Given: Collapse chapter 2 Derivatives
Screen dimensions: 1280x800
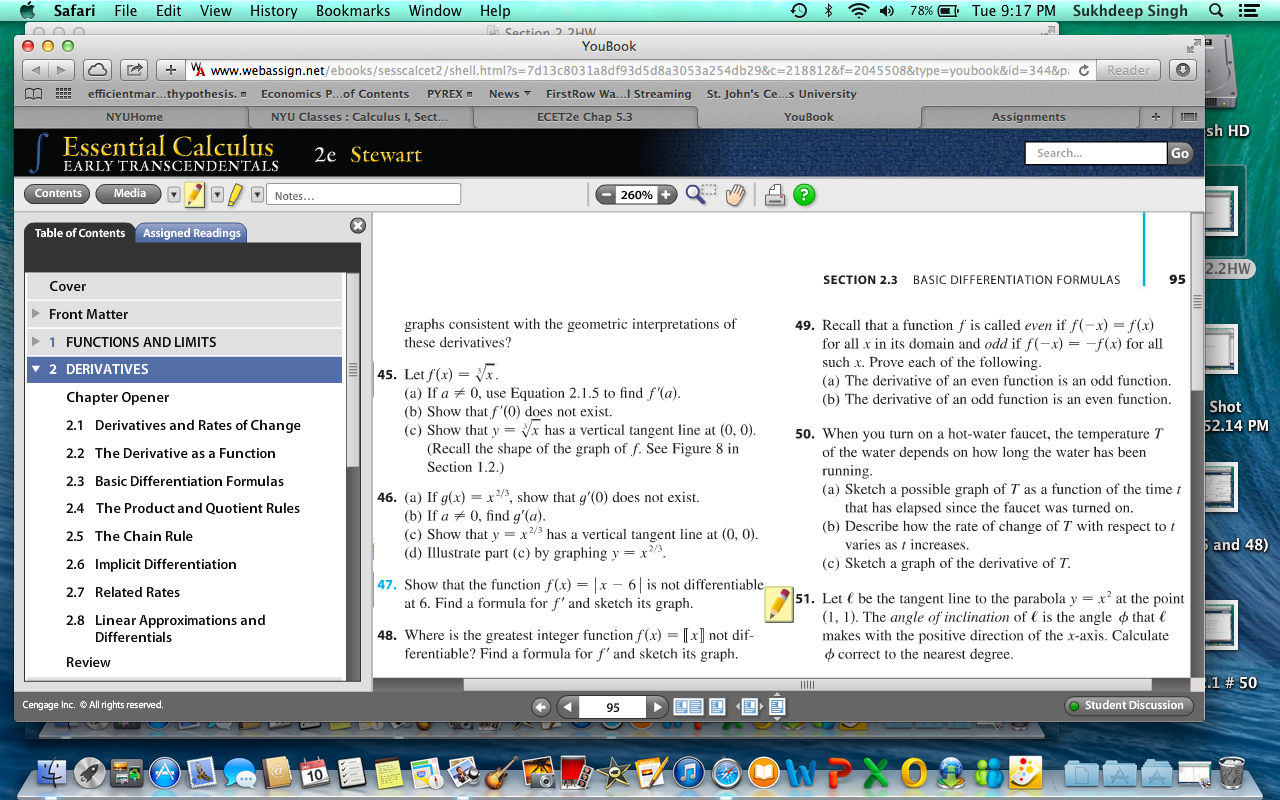Looking at the screenshot, I should pos(37,369).
